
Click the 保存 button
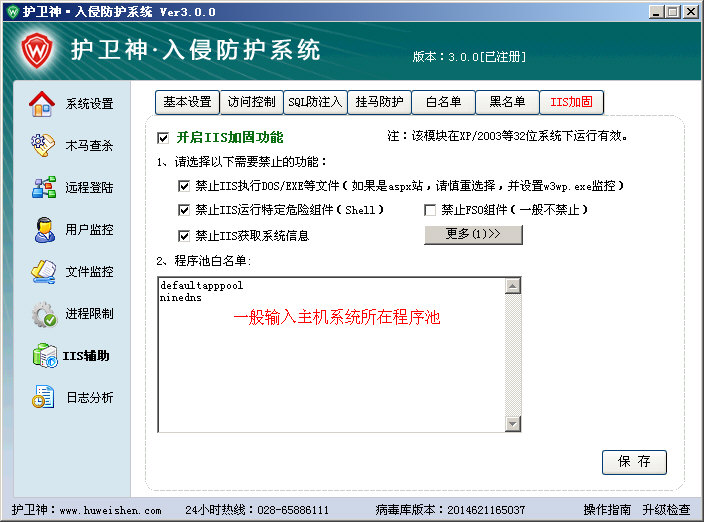click(x=634, y=462)
